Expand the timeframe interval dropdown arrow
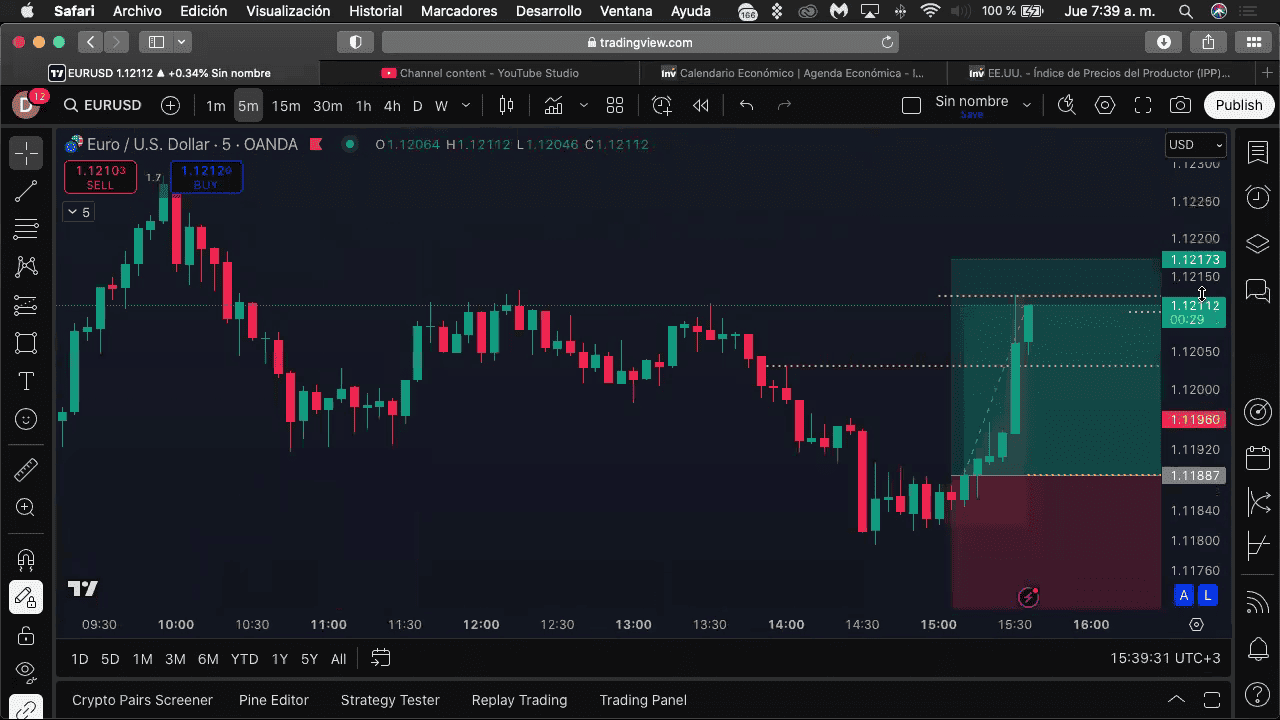The image size is (1280, 720). click(x=466, y=105)
